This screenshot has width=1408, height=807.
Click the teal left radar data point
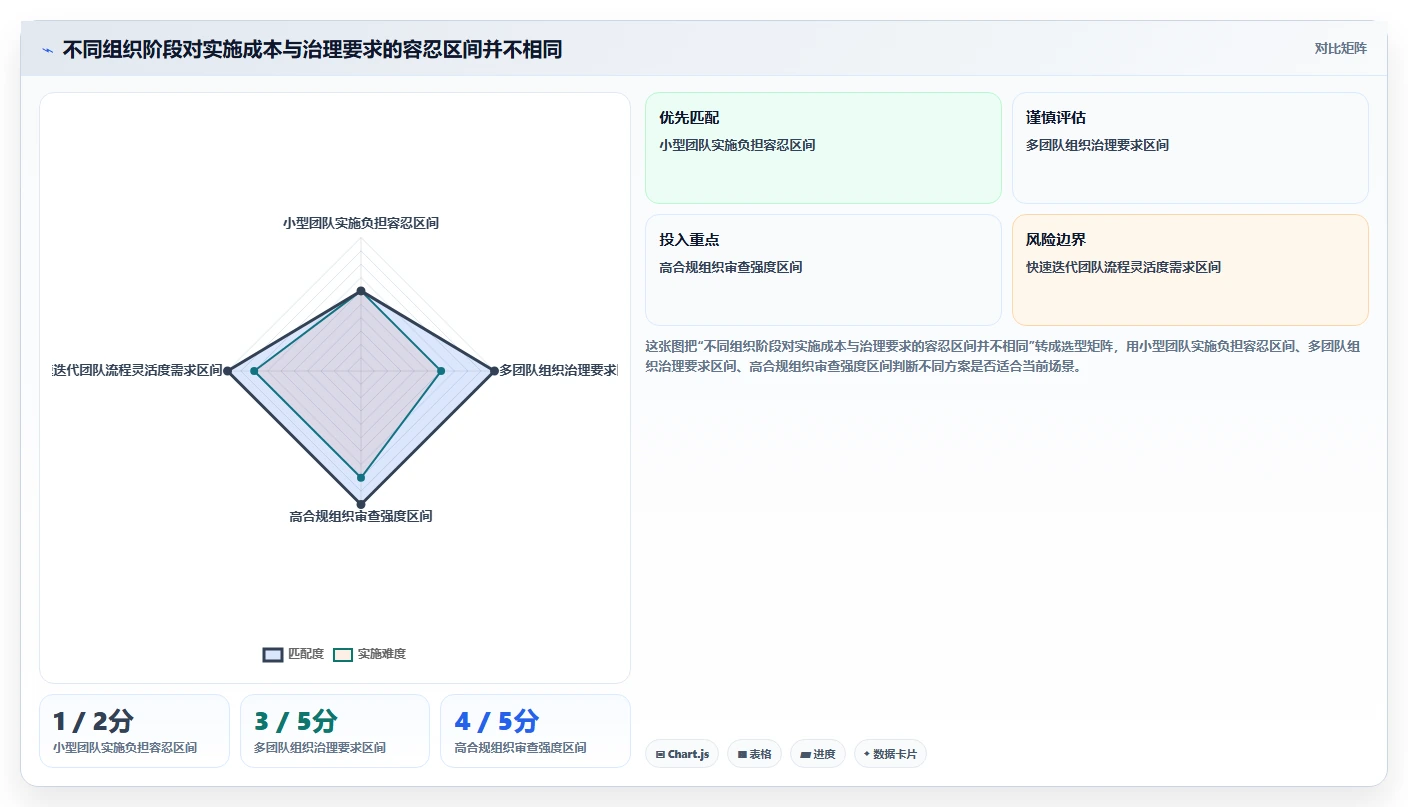tap(254, 371)
